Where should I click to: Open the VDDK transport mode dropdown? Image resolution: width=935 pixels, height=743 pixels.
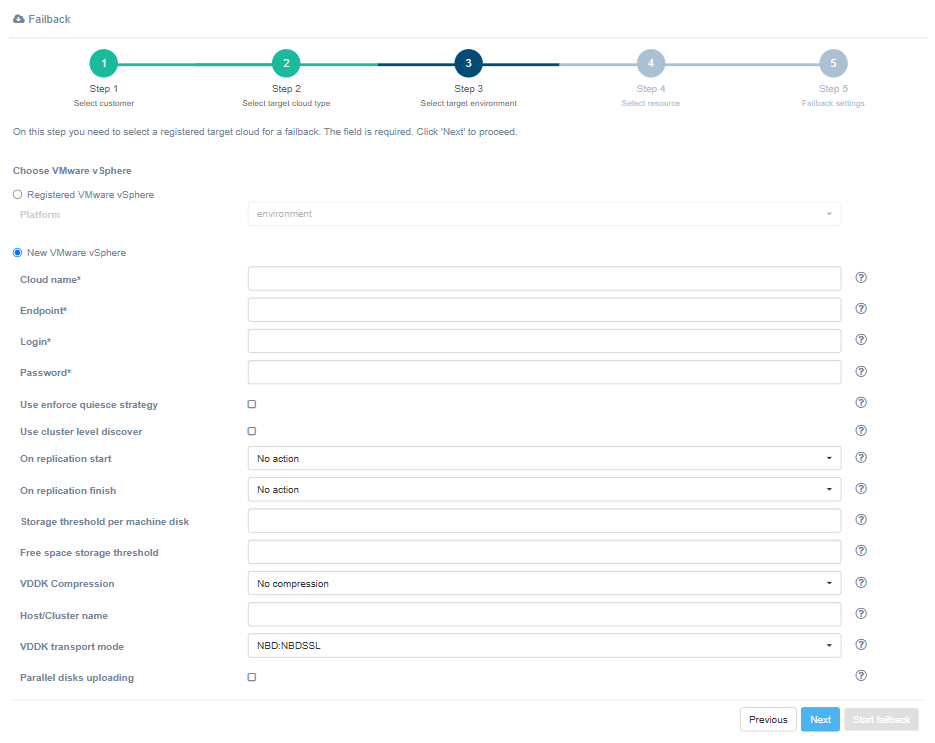point(544,646)
